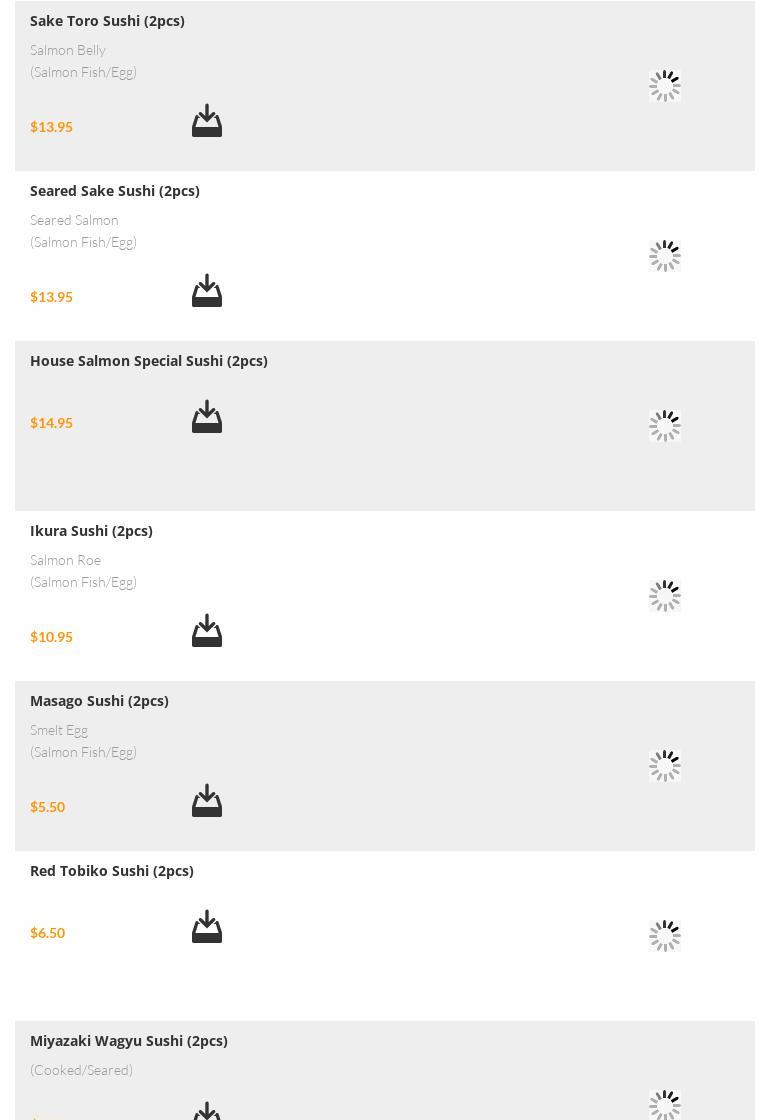Viewport: 770px width, 1120px height.
Task: View the Sake Toro Sushi image placeholder
Action: tap(665, 86)
